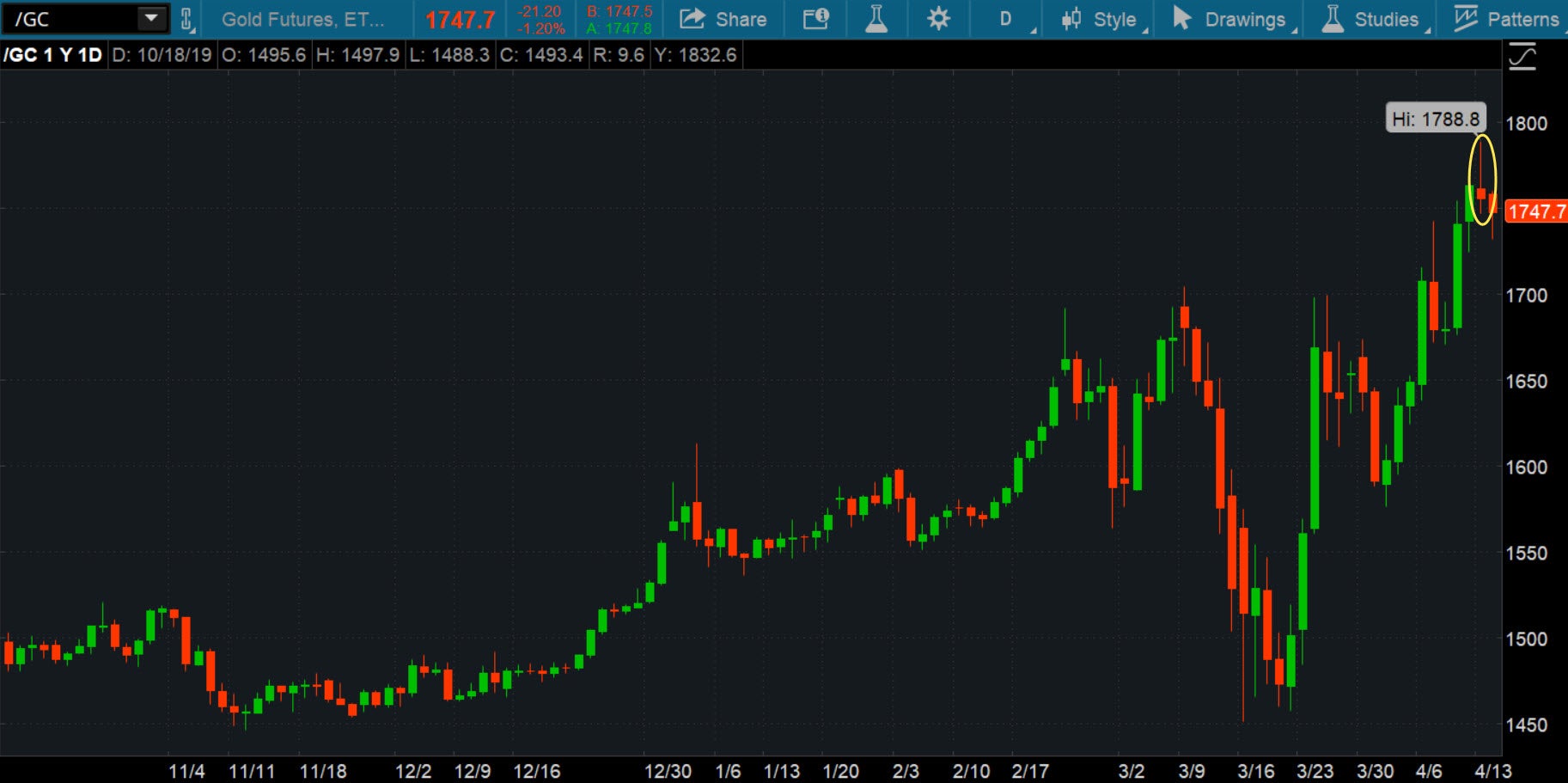This screenshot has height=783, width=1568.
Task: Click the 1/6 date axis label
Action: click(728, 771)
